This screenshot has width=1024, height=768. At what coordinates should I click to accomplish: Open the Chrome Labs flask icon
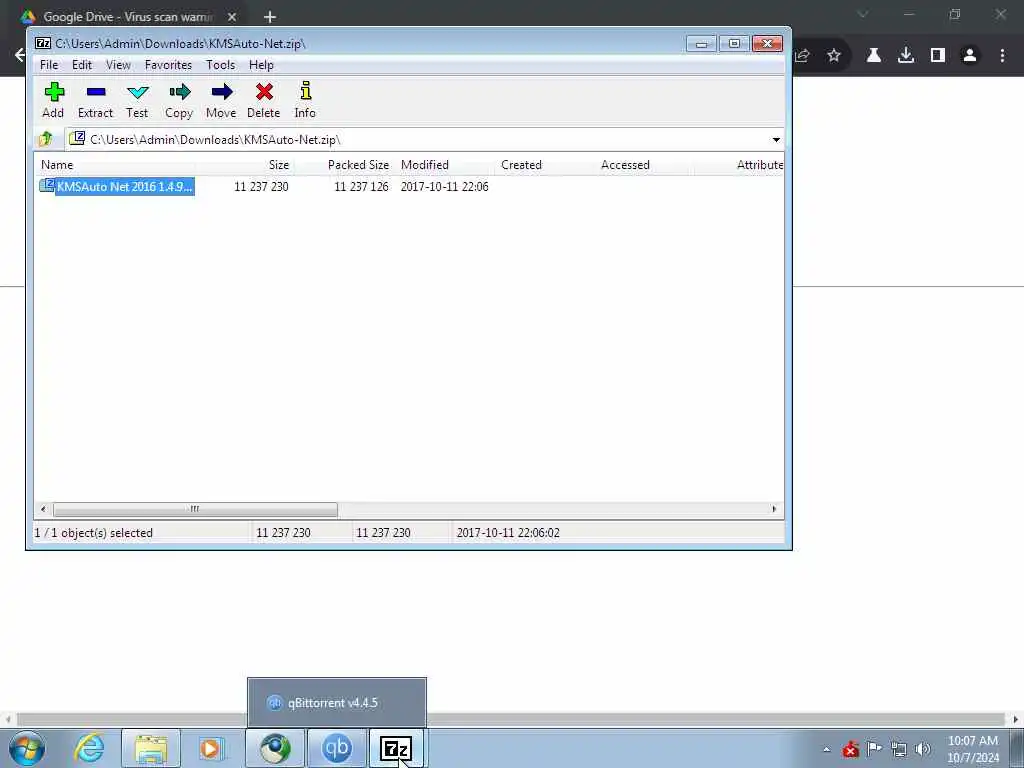(x=874, y=56)
